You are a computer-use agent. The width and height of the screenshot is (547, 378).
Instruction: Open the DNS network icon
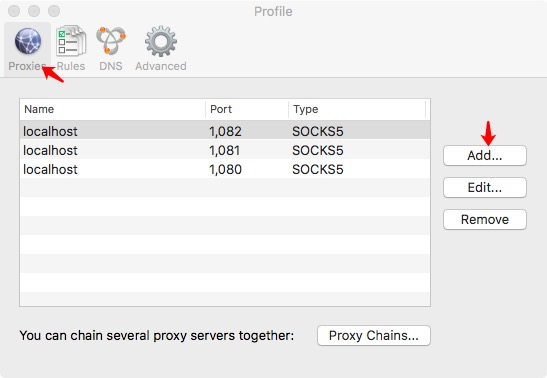tap(111, 40)
